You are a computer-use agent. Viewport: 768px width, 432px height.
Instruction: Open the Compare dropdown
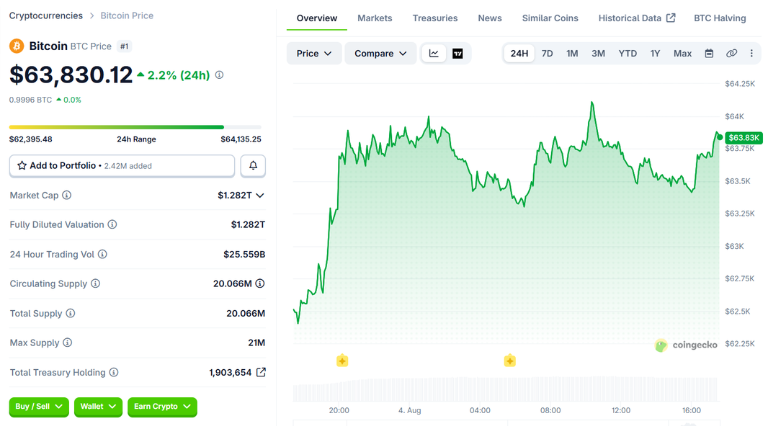point(381,53)
